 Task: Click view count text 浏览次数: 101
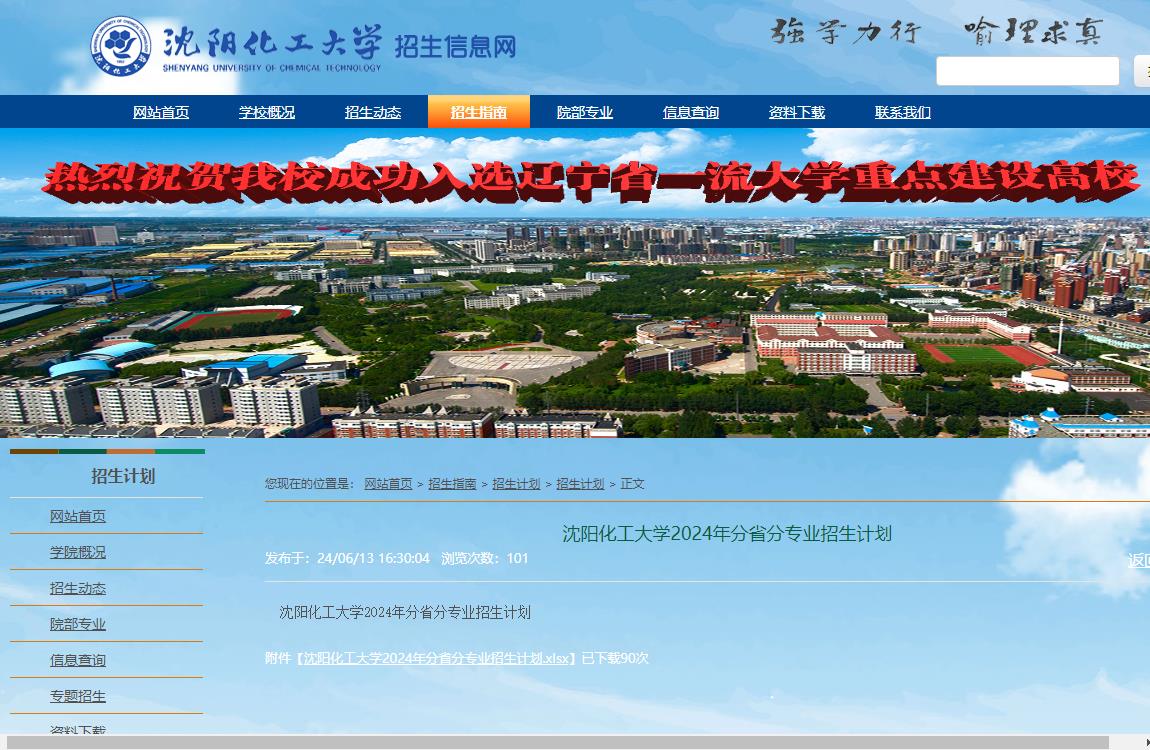(485, 559)
